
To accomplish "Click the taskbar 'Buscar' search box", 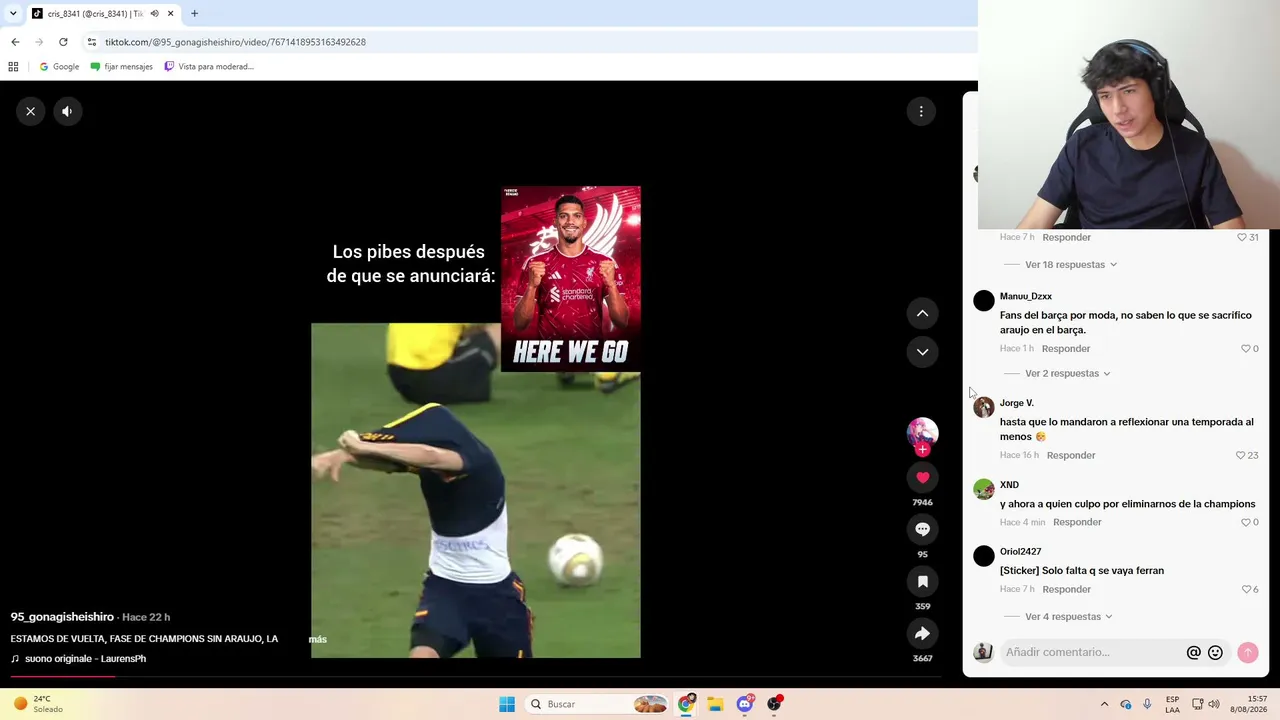I will click(598, 704).
